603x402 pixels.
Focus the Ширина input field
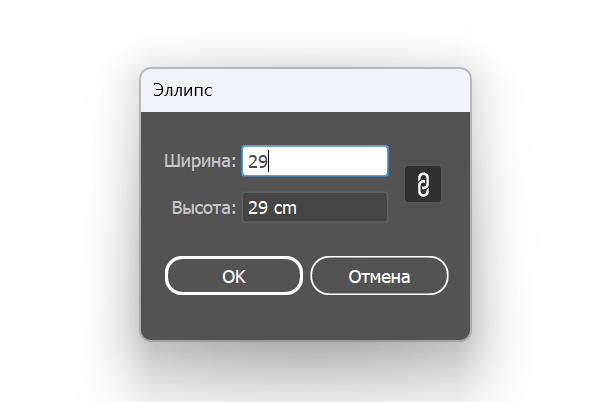[x=315, y=161]
